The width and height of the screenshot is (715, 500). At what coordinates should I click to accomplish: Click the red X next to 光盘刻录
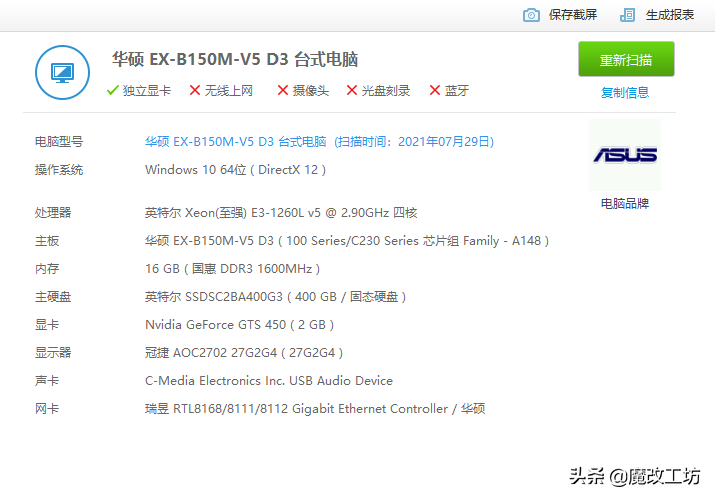(x=352, y=90)
